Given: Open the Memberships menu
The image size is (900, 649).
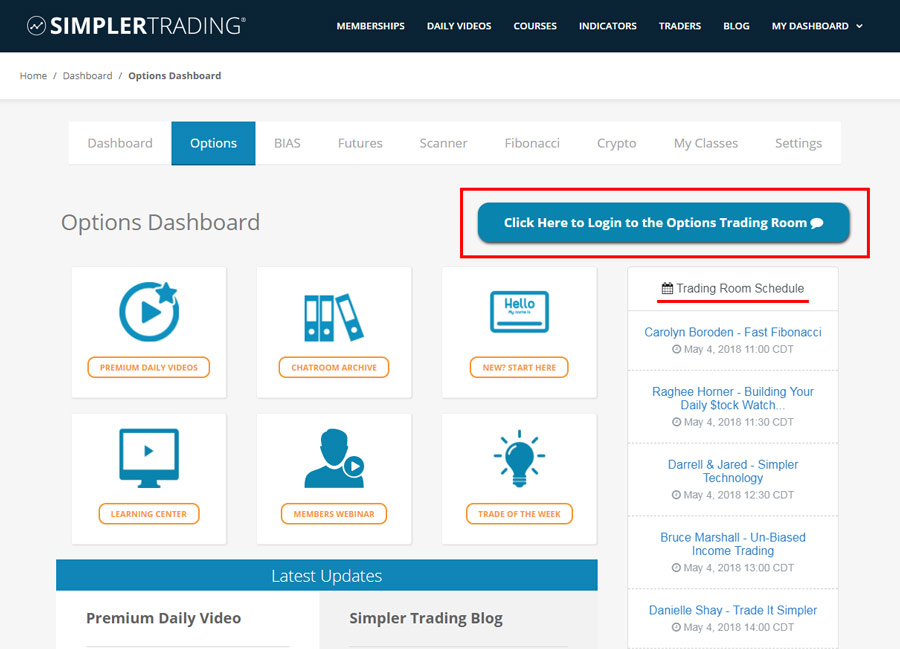Looking at the screenshot, I should (x=370, y=26).
